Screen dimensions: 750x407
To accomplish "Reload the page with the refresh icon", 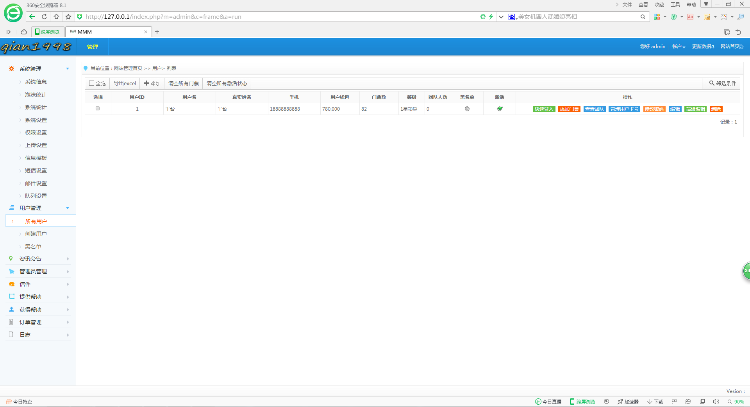I will tap(44, 16).
